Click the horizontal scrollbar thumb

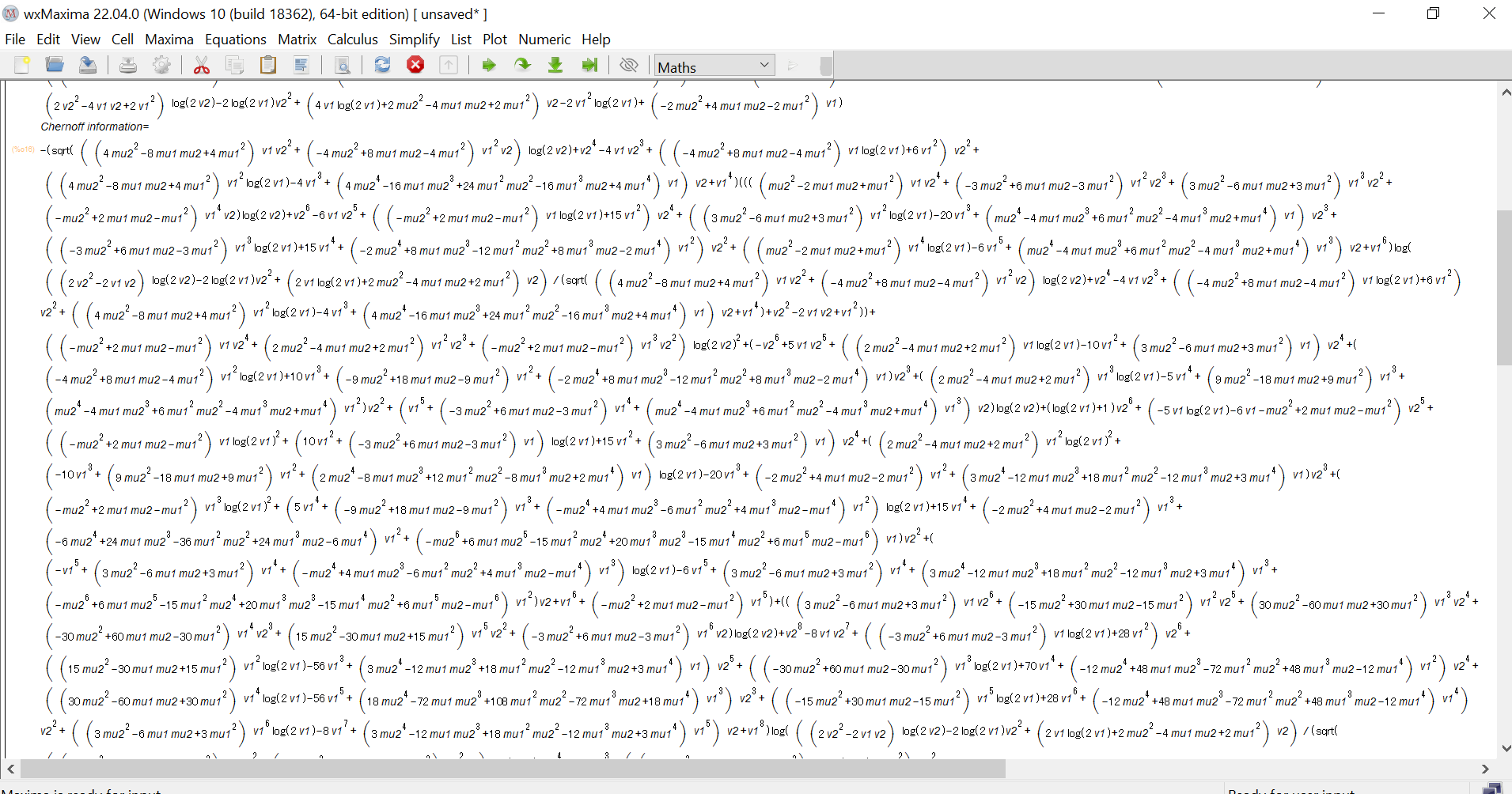tap(513, 769)
